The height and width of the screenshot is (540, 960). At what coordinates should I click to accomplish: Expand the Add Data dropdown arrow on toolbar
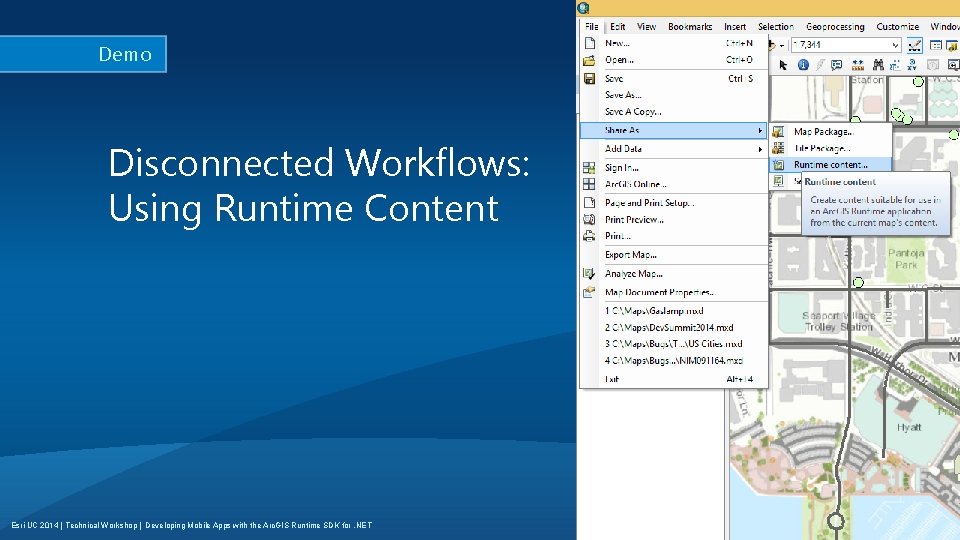[x=782, y=45]
